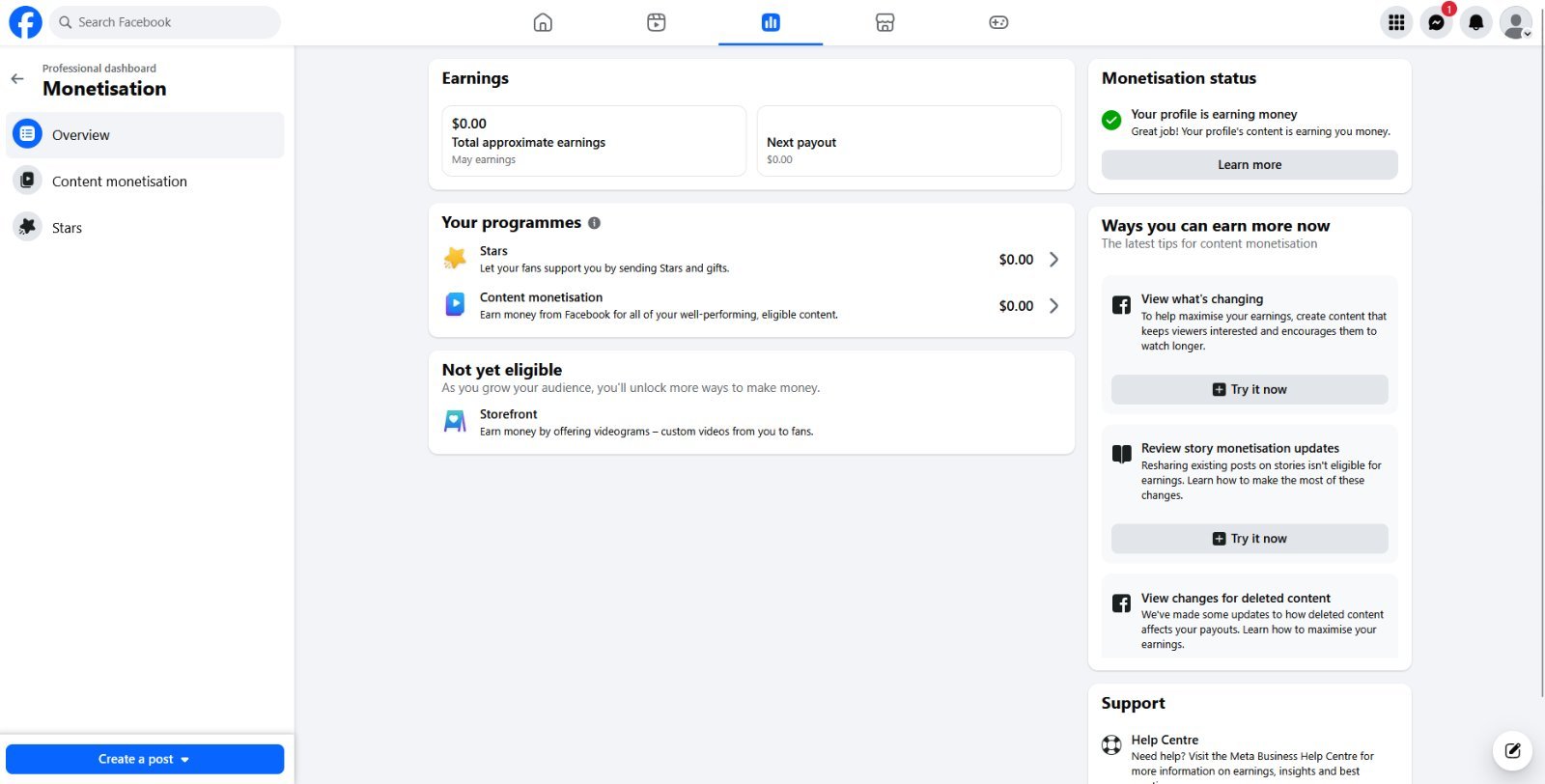
Task: Click the Help Centre lifebuoy icon
Action: (1111, 745)
